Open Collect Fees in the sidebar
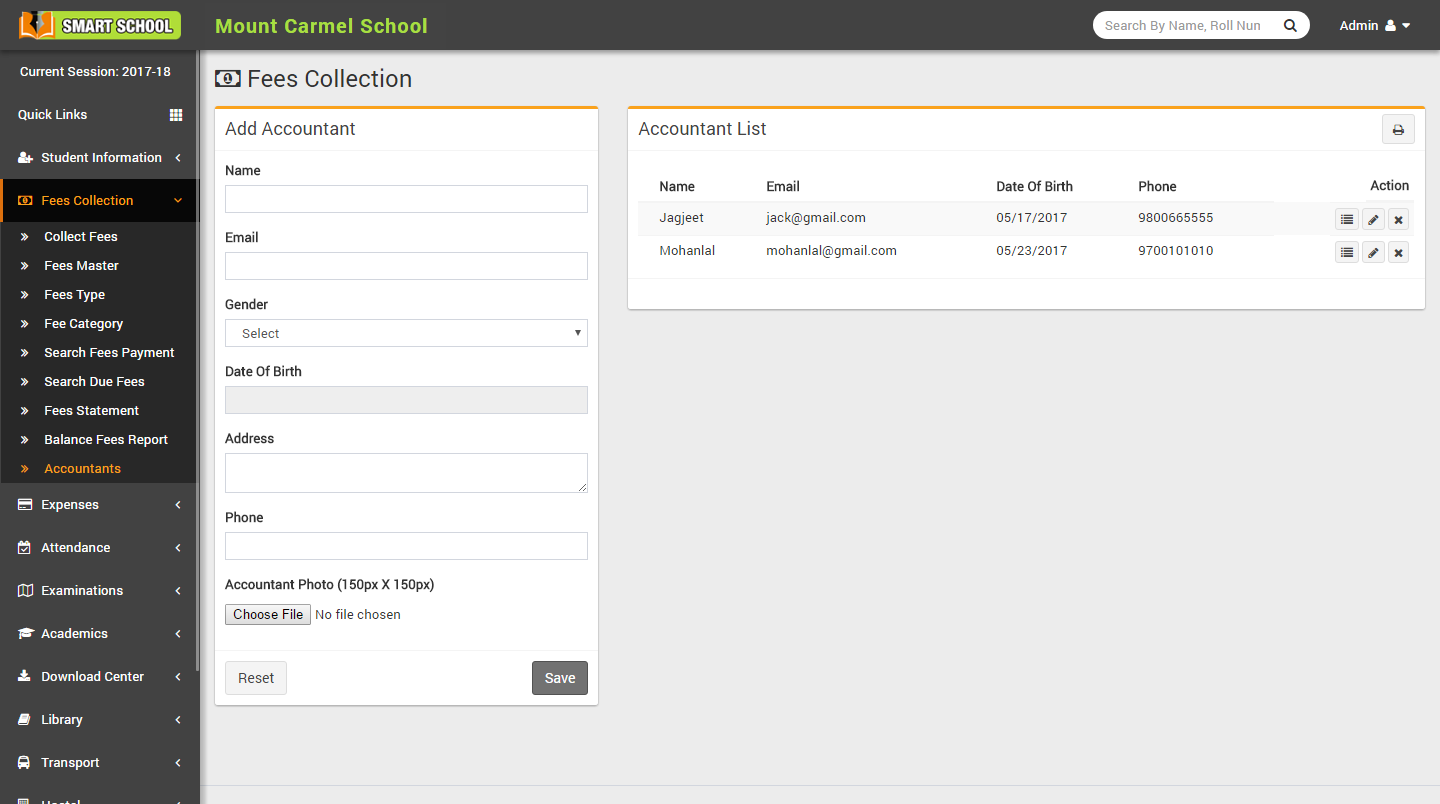Screen dimensions: 1440x804 tap(81, 237)
